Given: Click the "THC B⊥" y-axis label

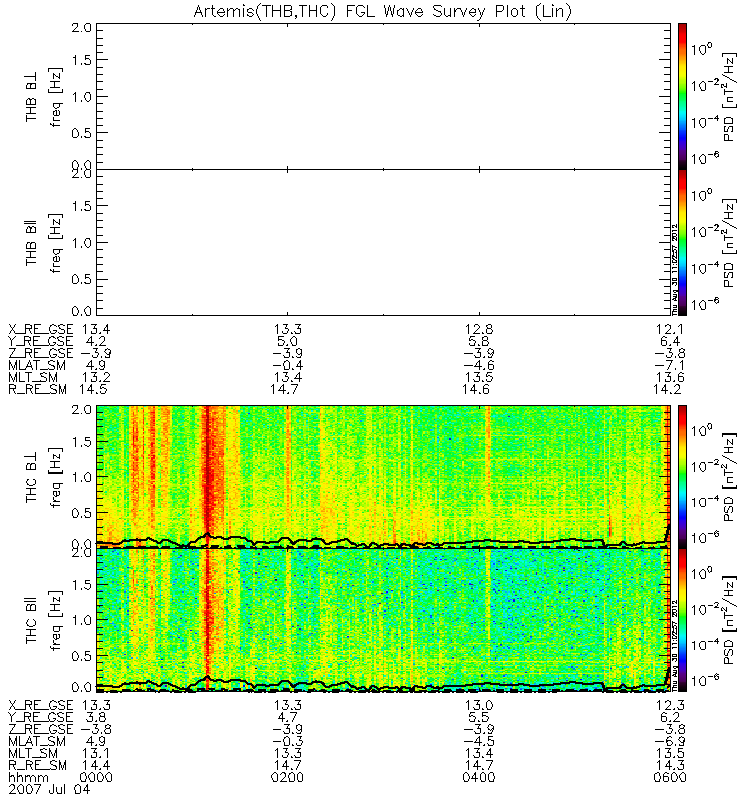Looking at the screenshot, I should (31, 477).
